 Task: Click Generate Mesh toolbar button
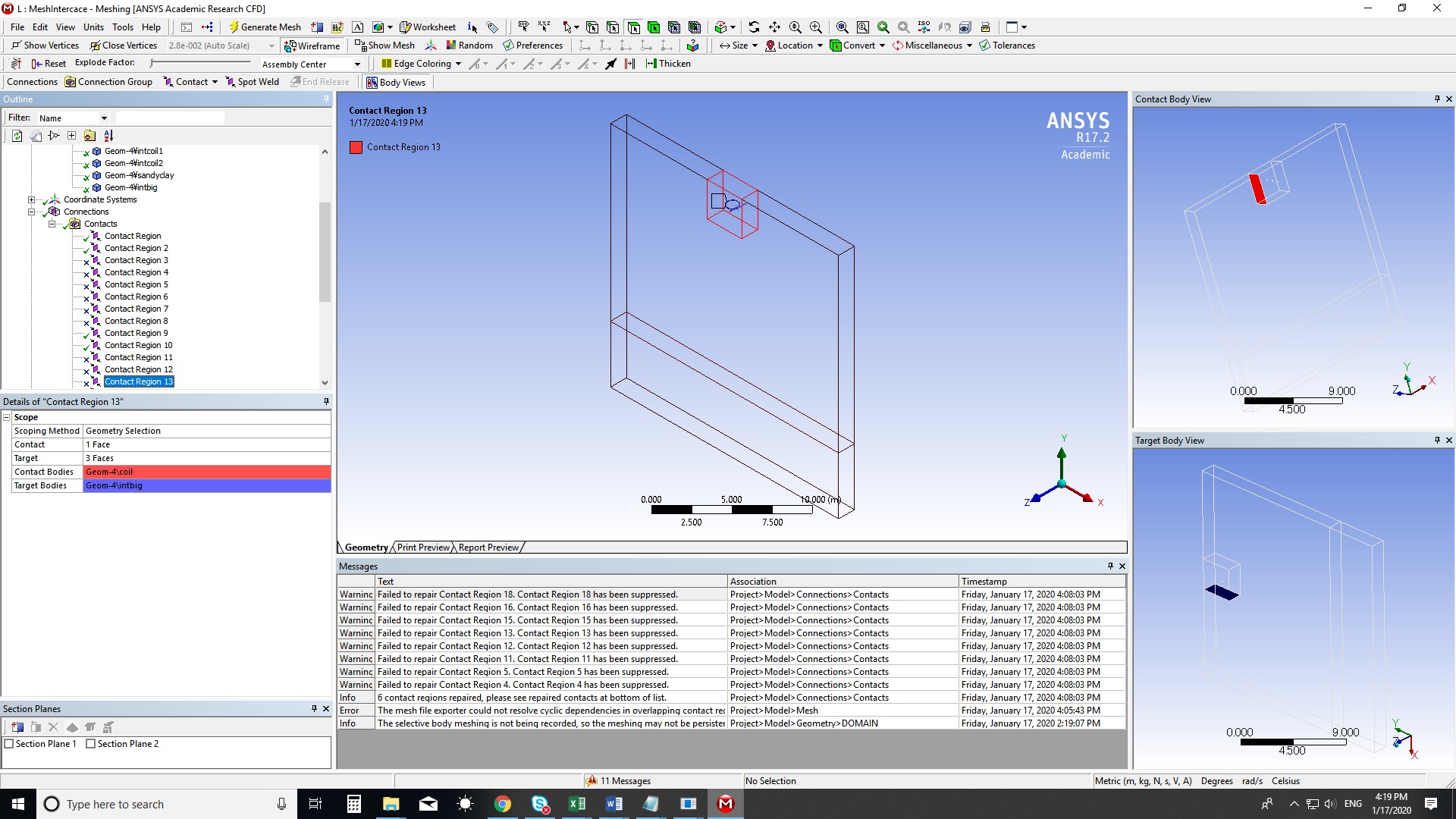[265, 27]
